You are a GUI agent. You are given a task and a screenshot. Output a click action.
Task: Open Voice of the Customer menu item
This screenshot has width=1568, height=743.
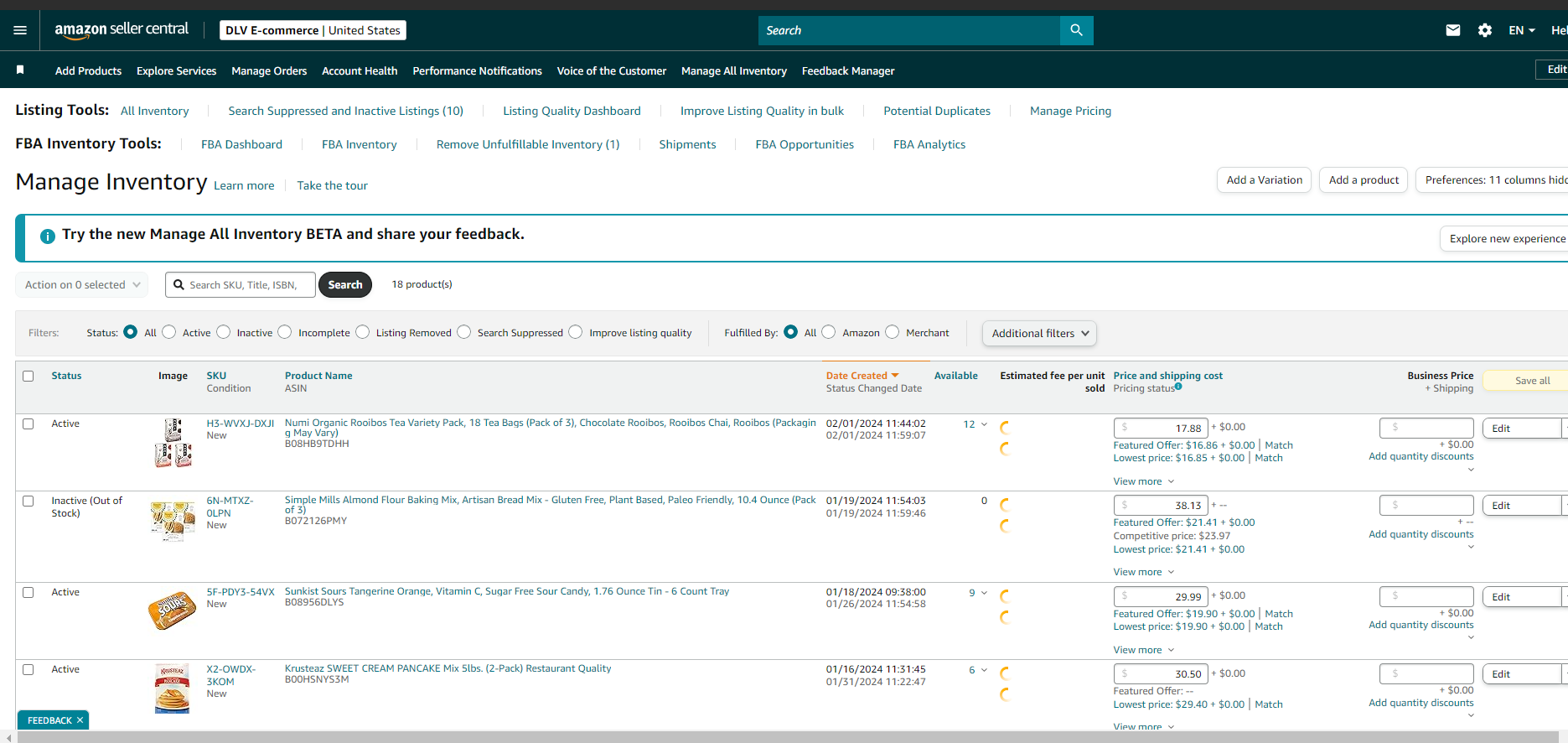click(x=612, y=71)
